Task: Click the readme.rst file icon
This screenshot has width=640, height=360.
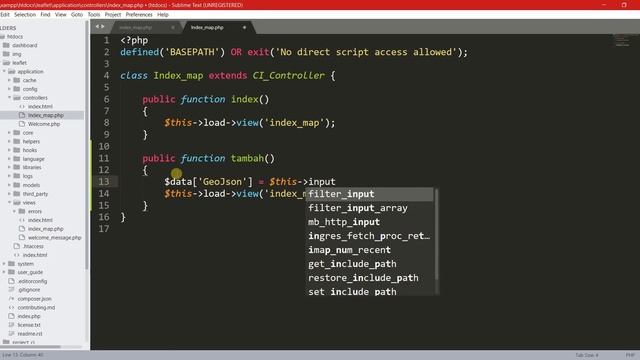Action: coord(11,333)
